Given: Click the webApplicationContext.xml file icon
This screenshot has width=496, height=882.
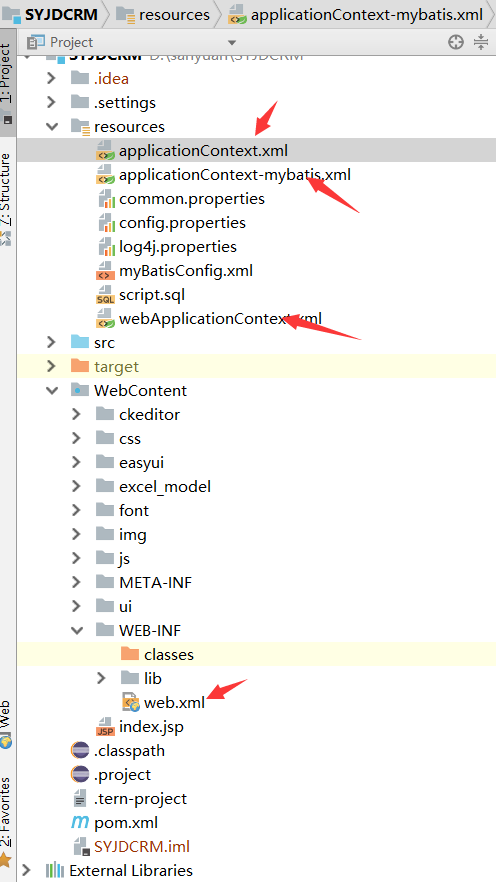Looking at the screenshot, I should click(x=106, y=319).
